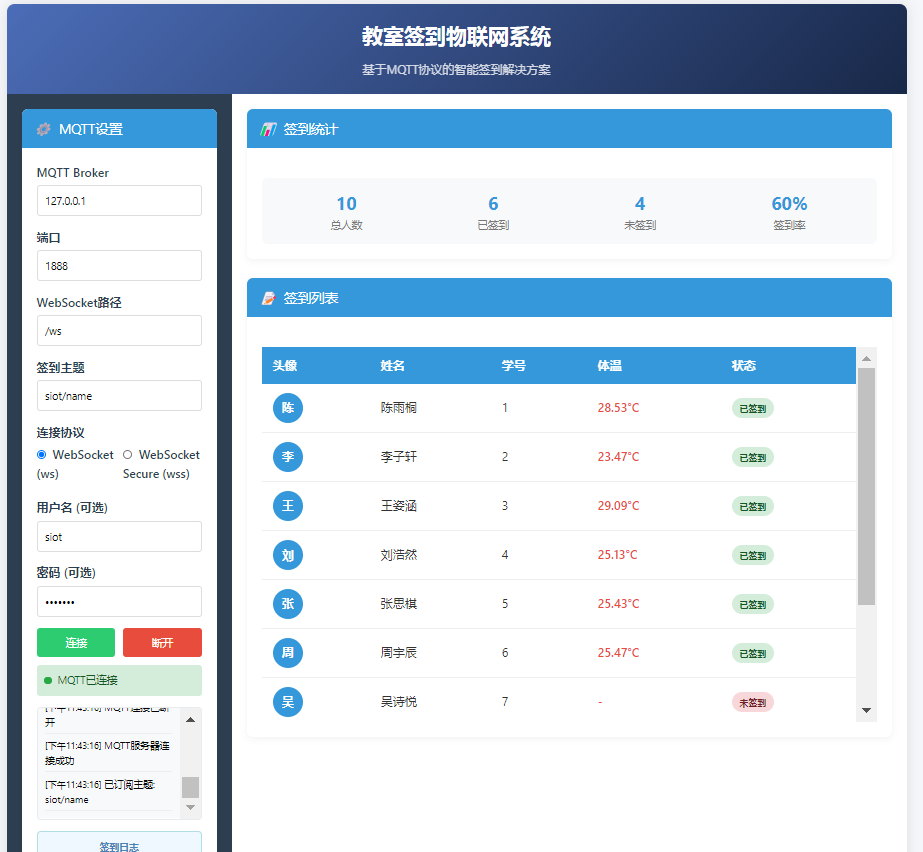Click the 体温 column header
This screenshot has height=852, width=923.
click(610, 366)
